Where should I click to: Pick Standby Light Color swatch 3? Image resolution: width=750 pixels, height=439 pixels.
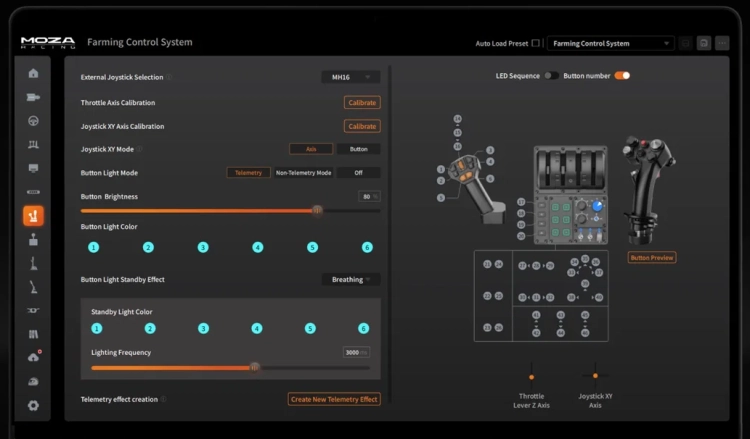pyautogui.click(x=203, y=329)
